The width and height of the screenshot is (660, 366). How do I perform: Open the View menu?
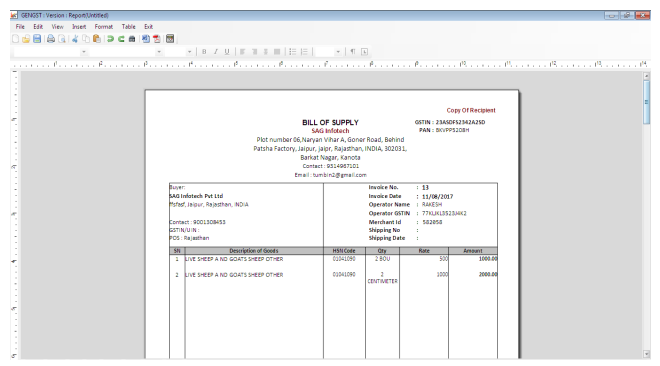coord(58,27)
